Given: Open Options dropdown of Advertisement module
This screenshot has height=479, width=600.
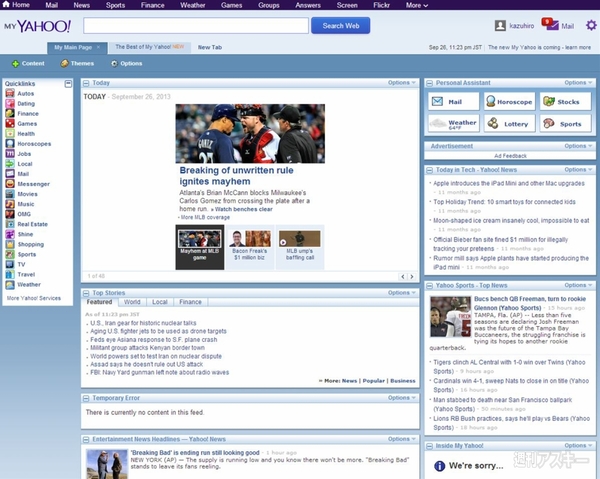Looking at the screenshot, I should [578, 146].
